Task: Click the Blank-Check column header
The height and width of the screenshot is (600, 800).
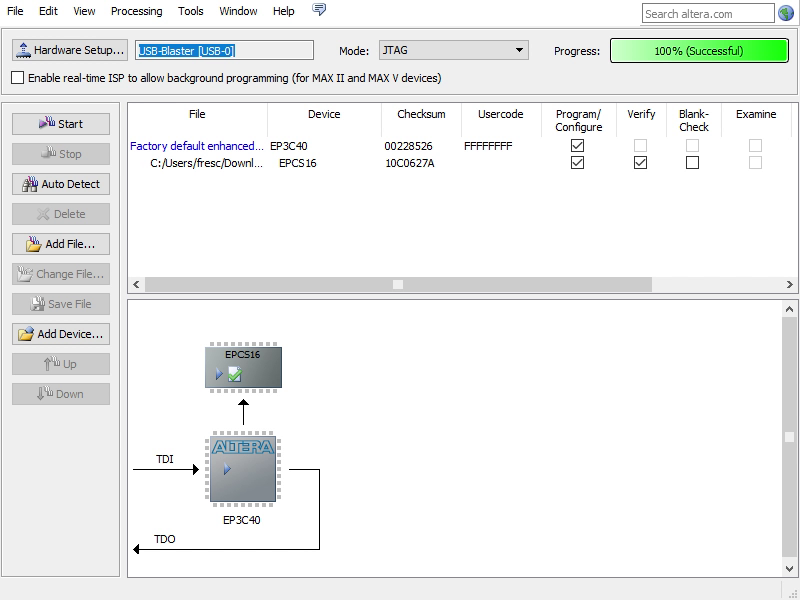Action: coord(694,120)
